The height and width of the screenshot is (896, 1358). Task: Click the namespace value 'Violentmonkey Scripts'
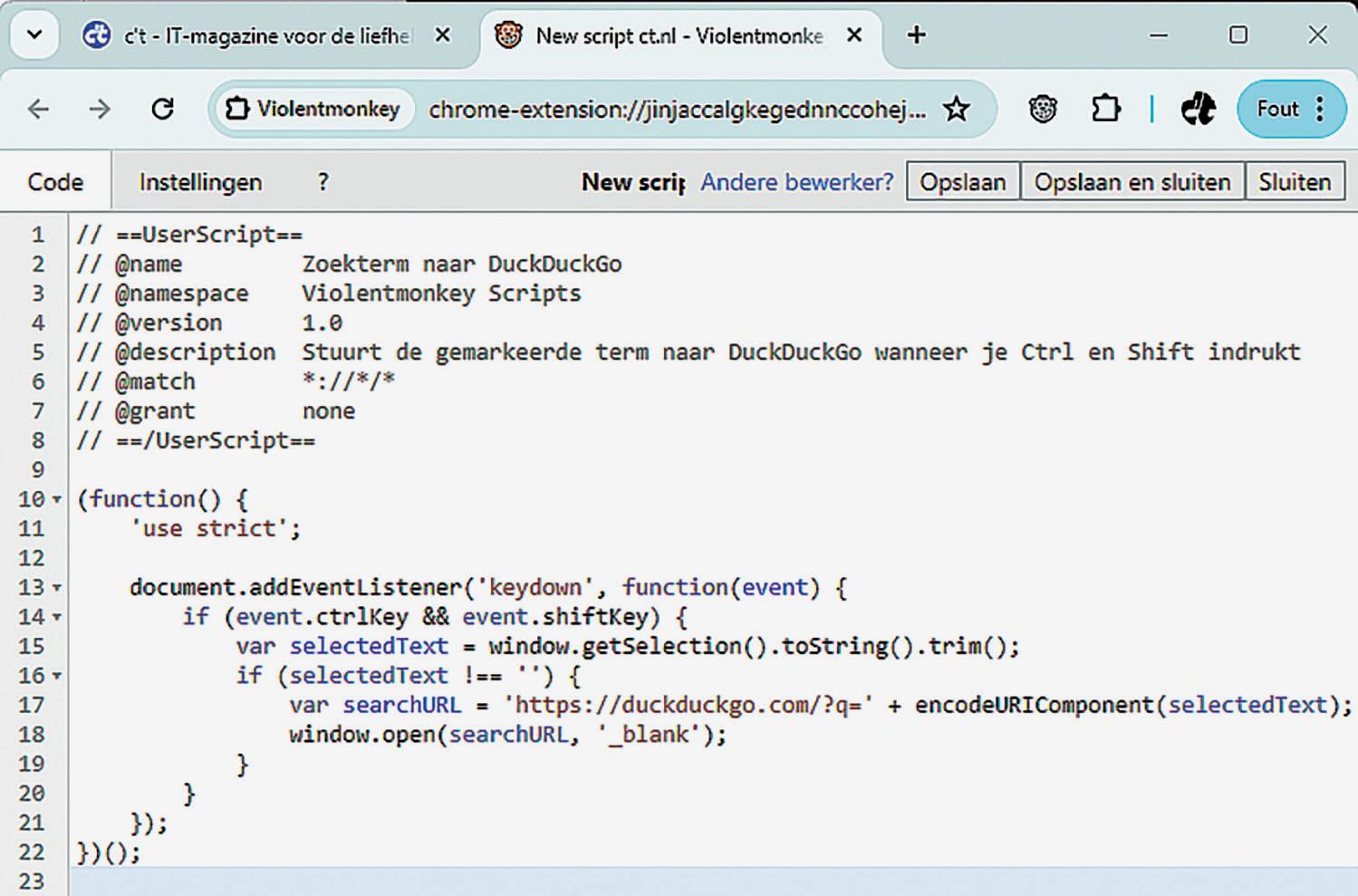coord(441,294)
